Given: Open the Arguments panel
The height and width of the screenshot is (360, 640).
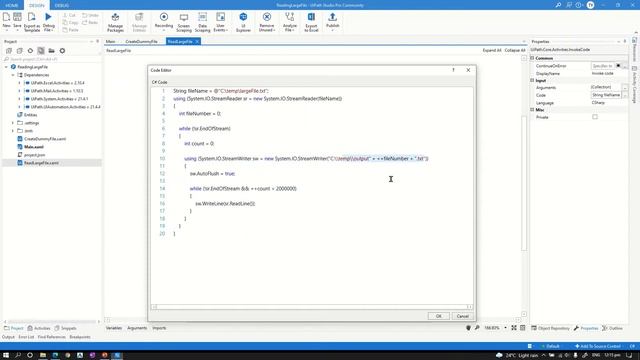Looking at the screenshot, I should (137, 328).
